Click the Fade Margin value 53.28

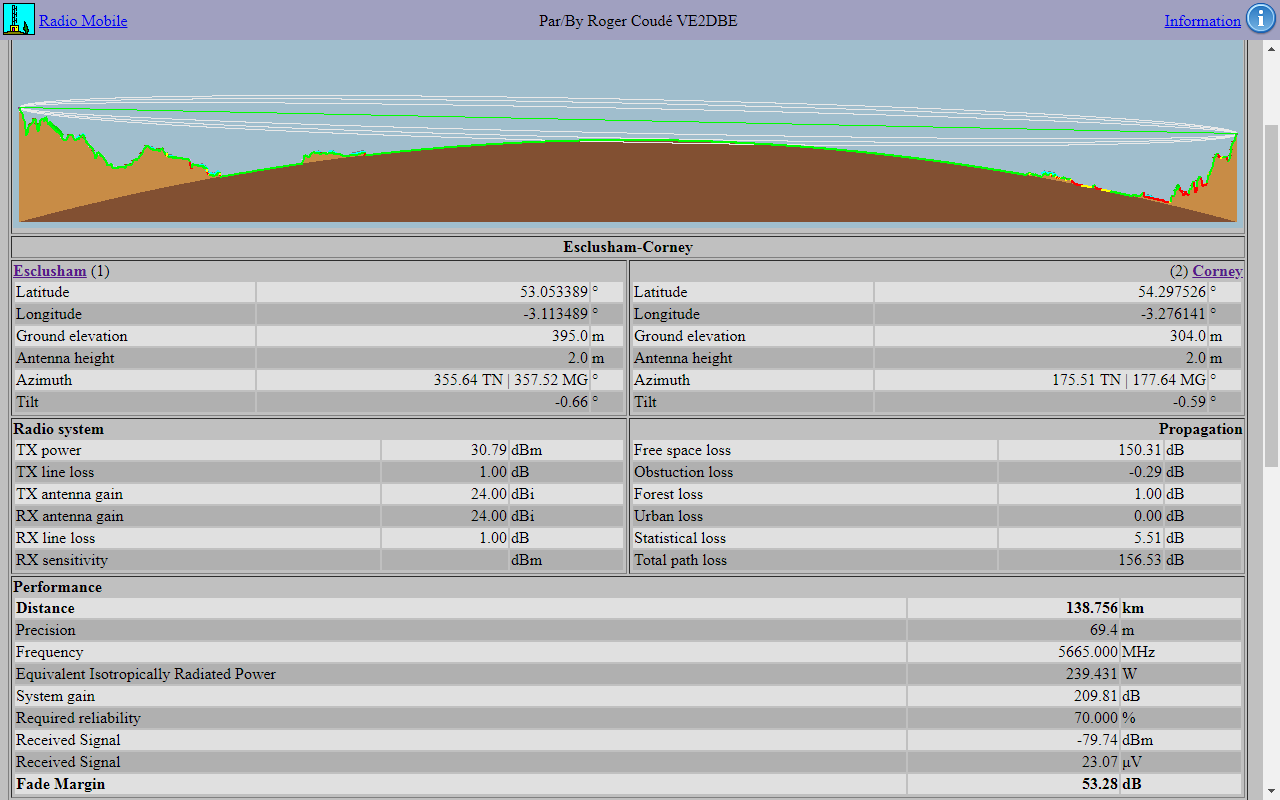pos(1100,784)
